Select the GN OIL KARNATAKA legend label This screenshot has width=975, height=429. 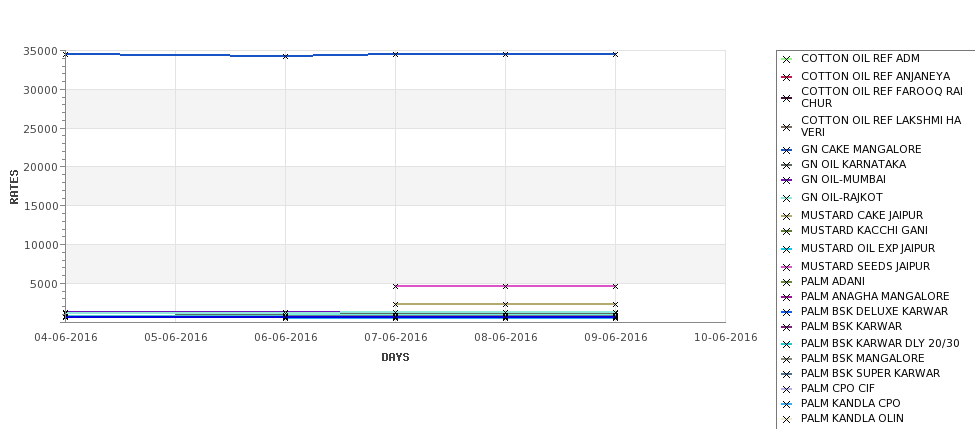coord(853,165)
